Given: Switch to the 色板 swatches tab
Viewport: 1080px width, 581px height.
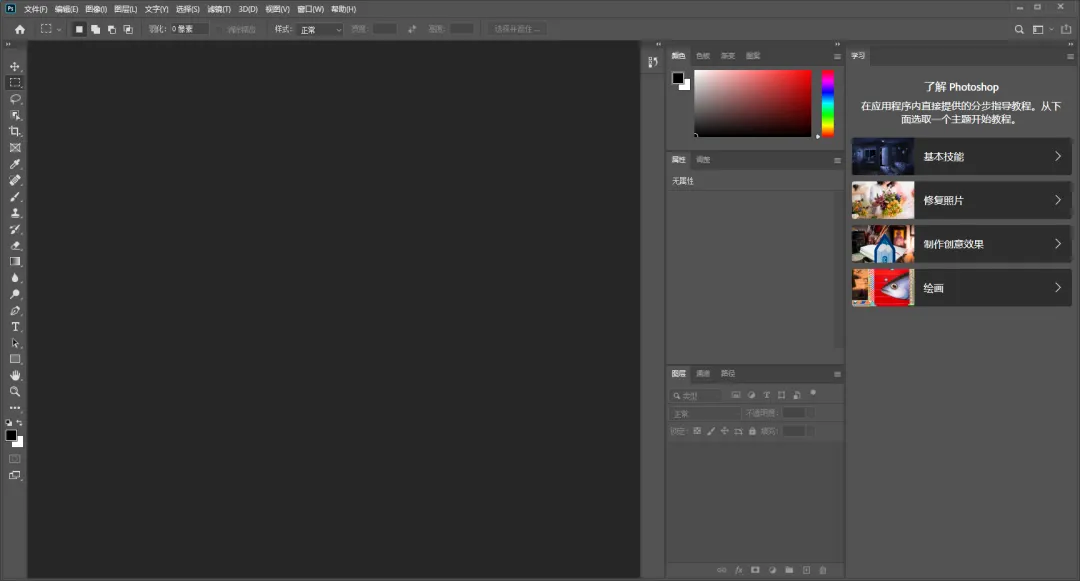Looking at the screenshot, I should tap(703, 56).
